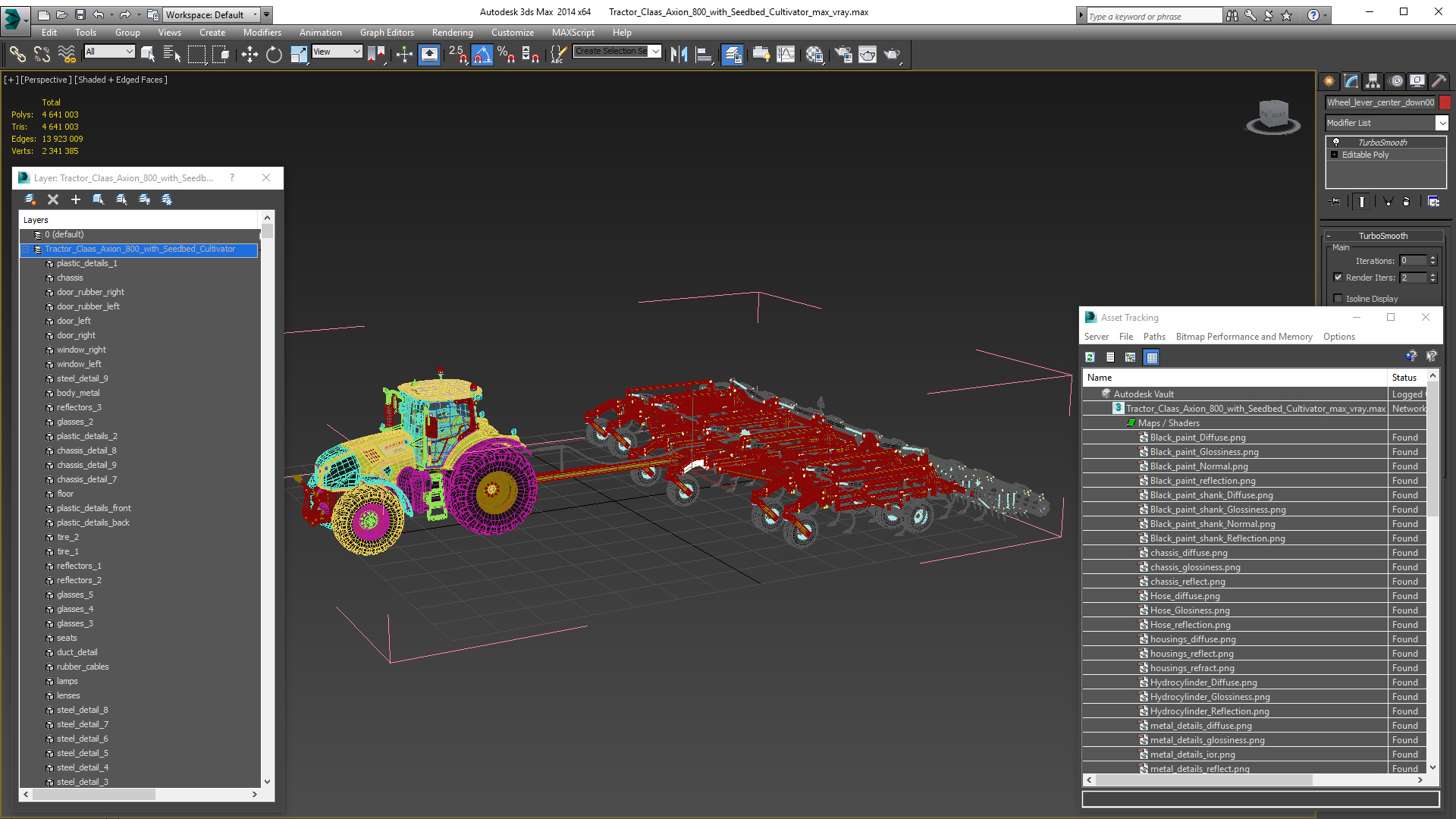
Task: Open Select by Name dialog
Action: tap(172, 54)
